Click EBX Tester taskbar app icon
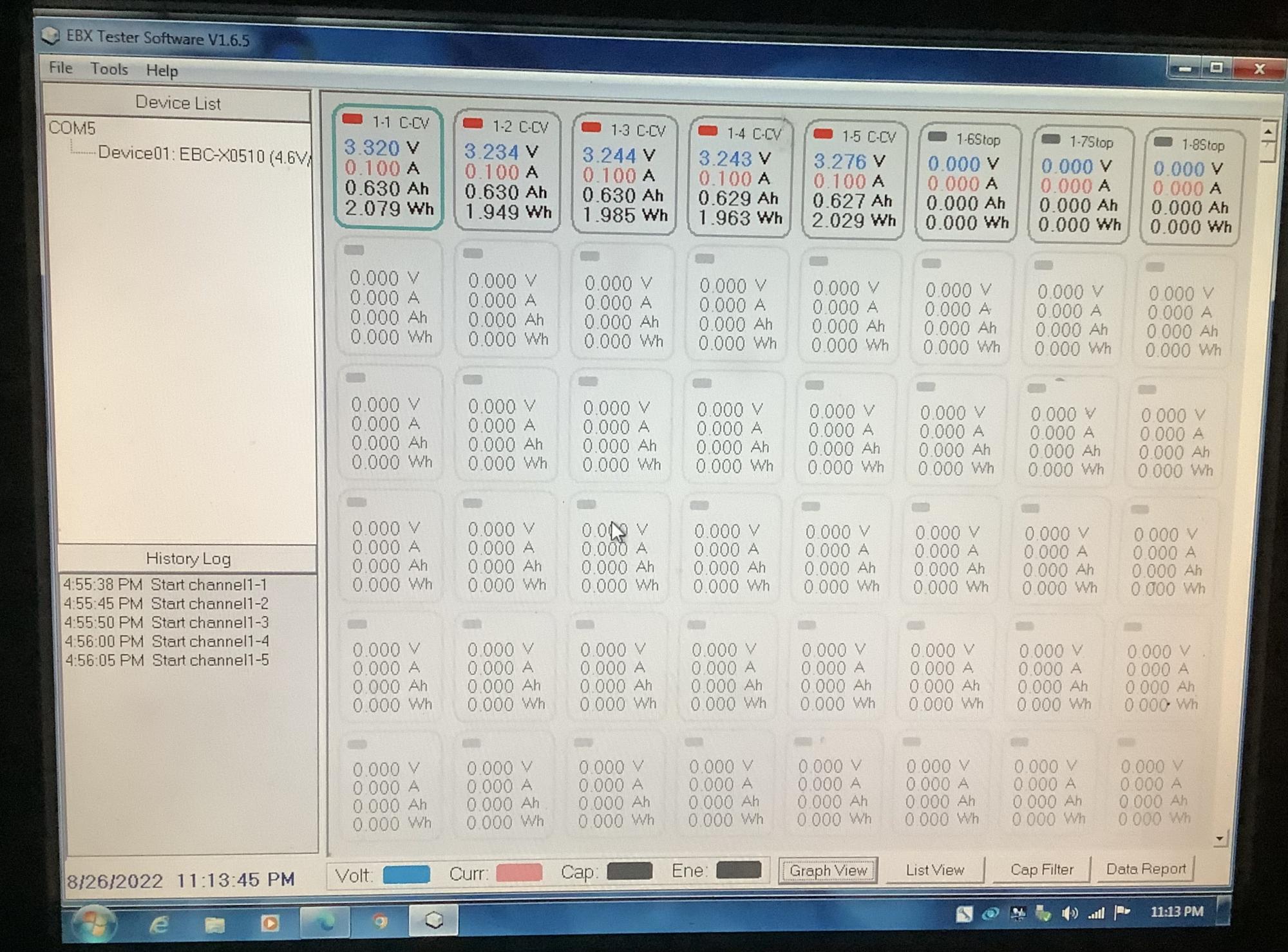 (x=434, y=920)
